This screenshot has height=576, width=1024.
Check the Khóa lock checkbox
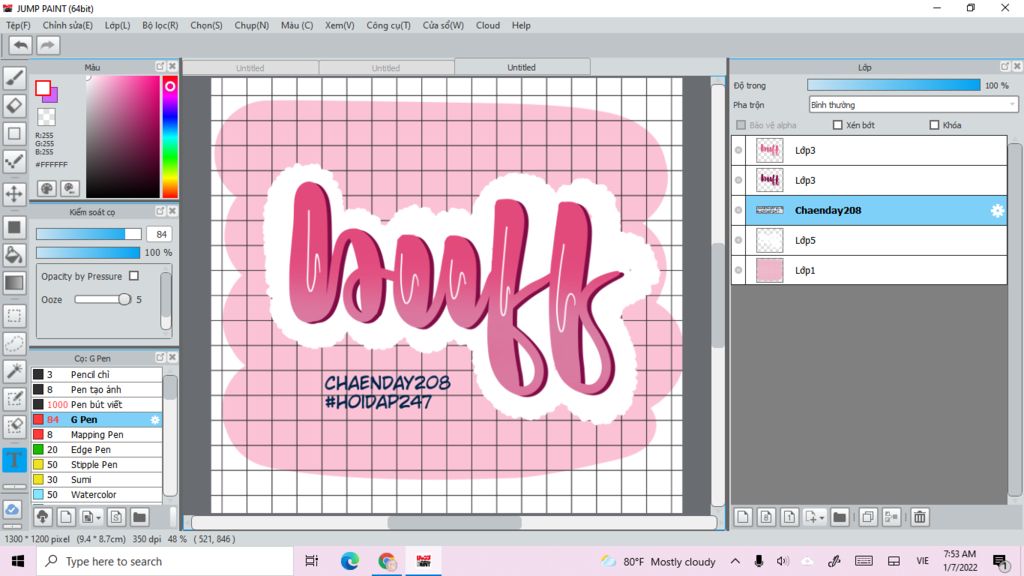click(x=934, y=125)
